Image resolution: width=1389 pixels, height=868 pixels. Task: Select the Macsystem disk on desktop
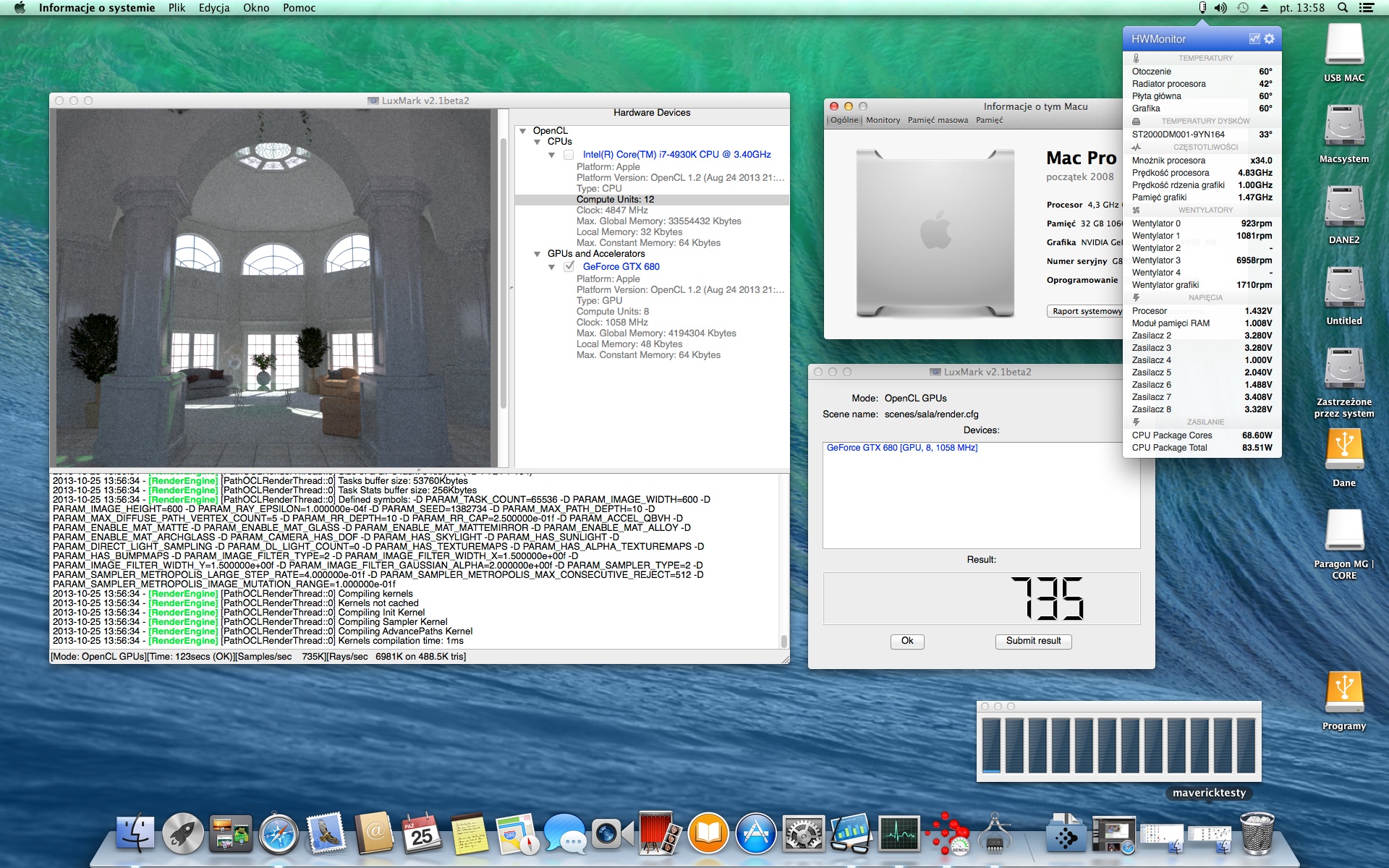(x=1344, y=134)
